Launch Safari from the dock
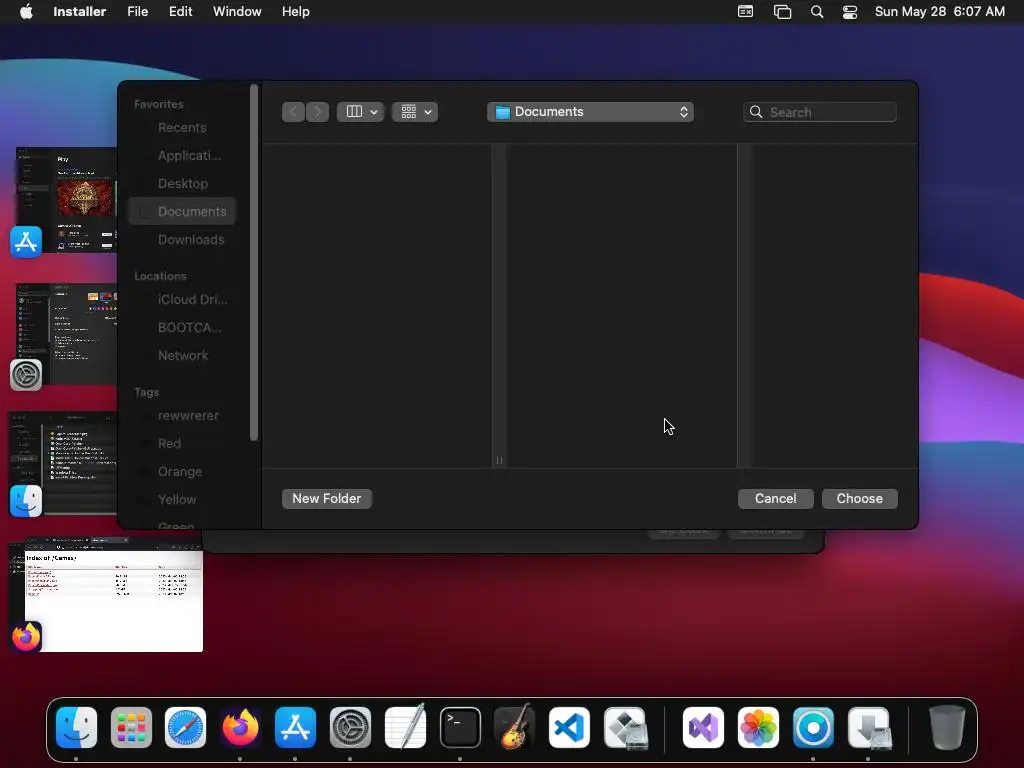This screenshot has height=768, width=1024. (185, 728)
